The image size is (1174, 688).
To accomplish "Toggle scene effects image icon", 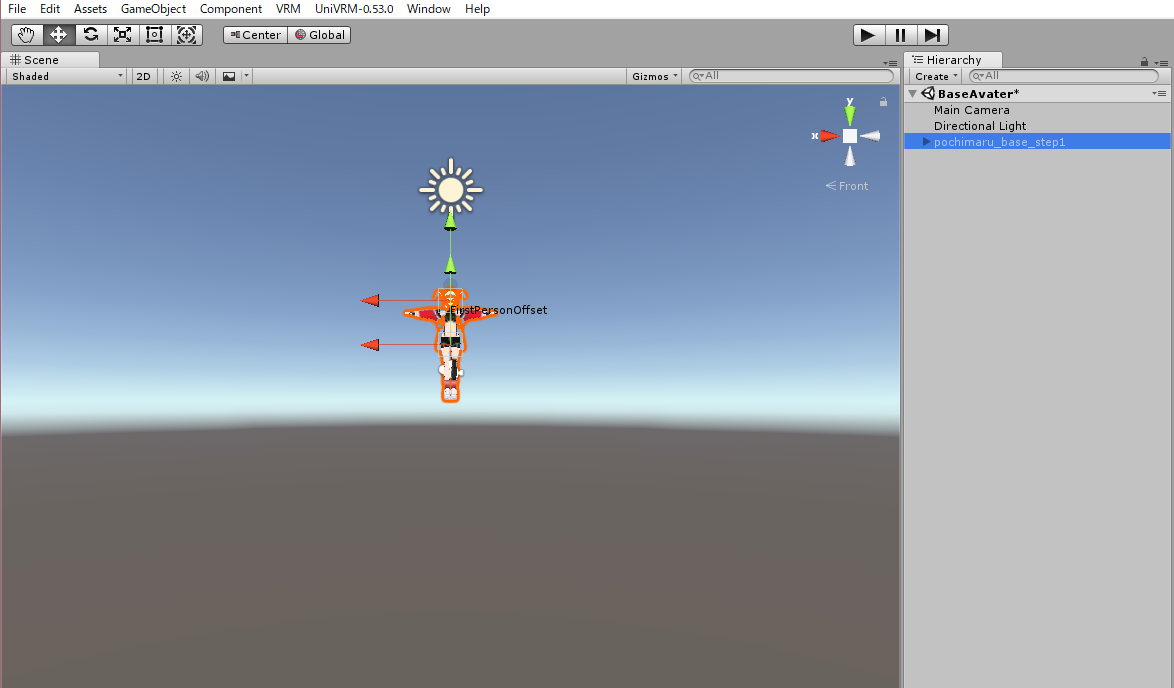I will [229, 76].
